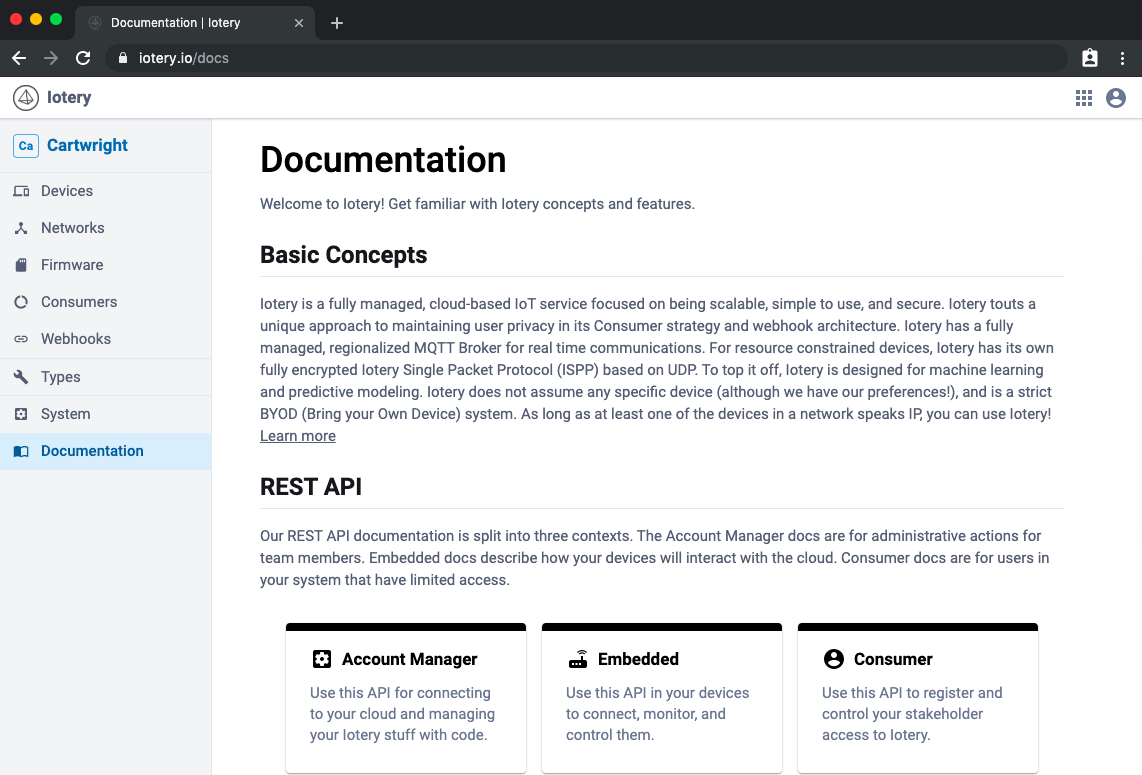Select the Documentation | Iotery browser tab
The height and width of the screenshot is (775, 1142).
coord(194,23)
